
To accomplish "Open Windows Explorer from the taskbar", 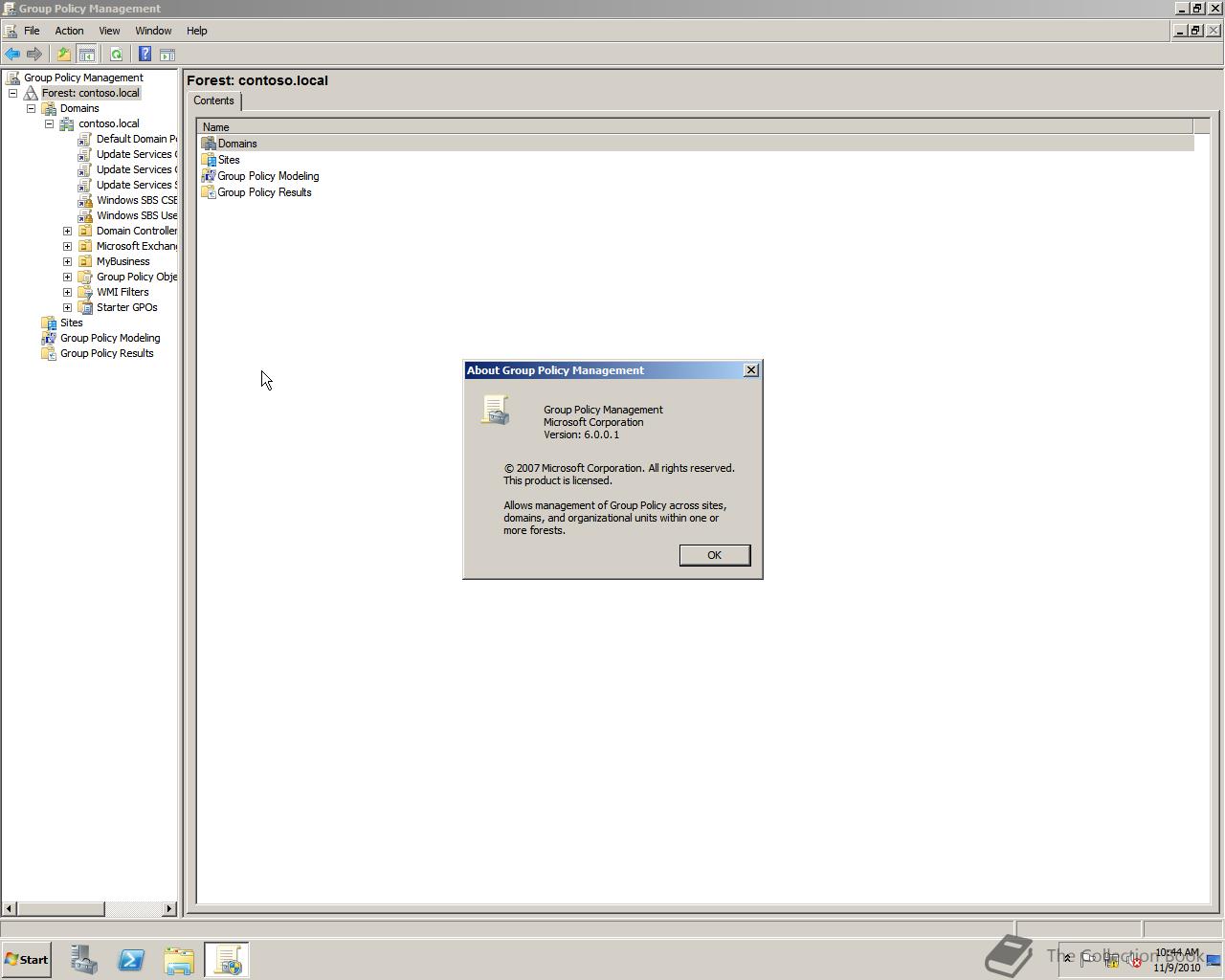I will click(x=179, y=960).
